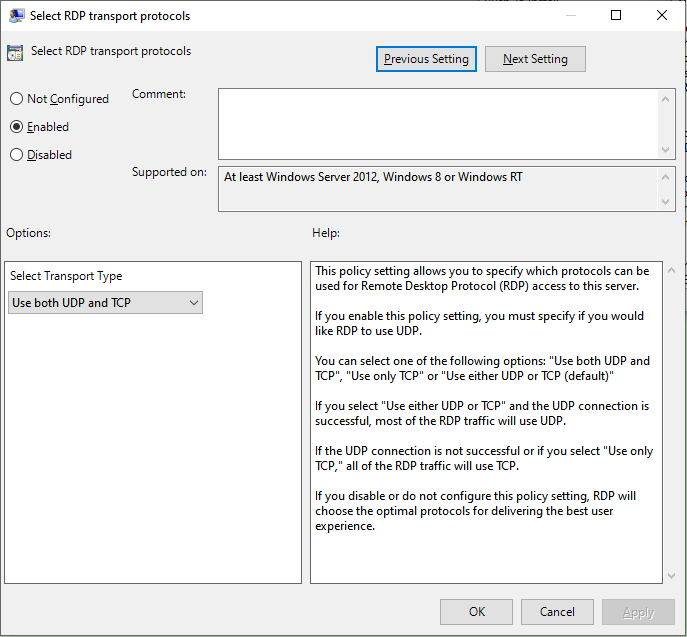Click Supported on scroll down arrow
The image size is (687, 637).
667,202
